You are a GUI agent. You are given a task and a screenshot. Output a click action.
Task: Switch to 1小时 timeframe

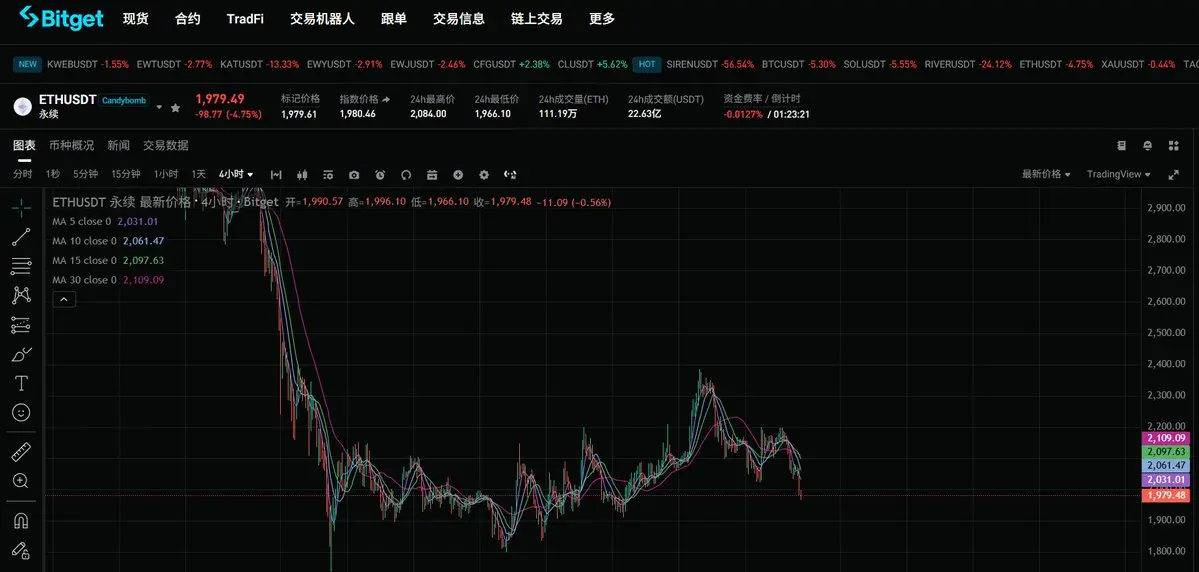point(166,174)
